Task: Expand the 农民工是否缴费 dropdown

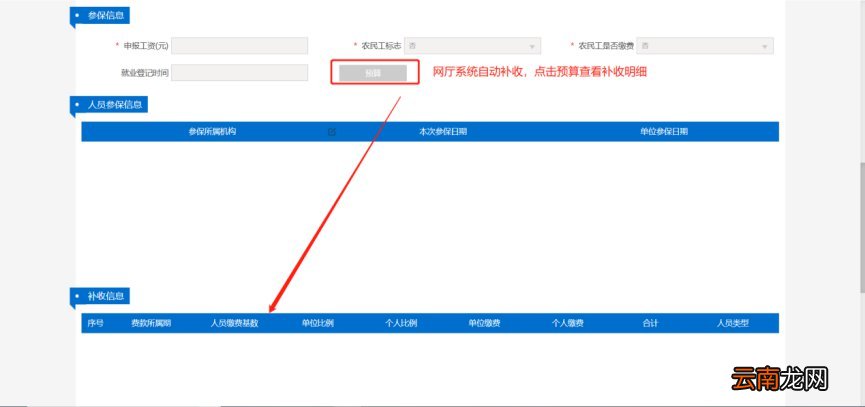Action: tap(705, 46)
